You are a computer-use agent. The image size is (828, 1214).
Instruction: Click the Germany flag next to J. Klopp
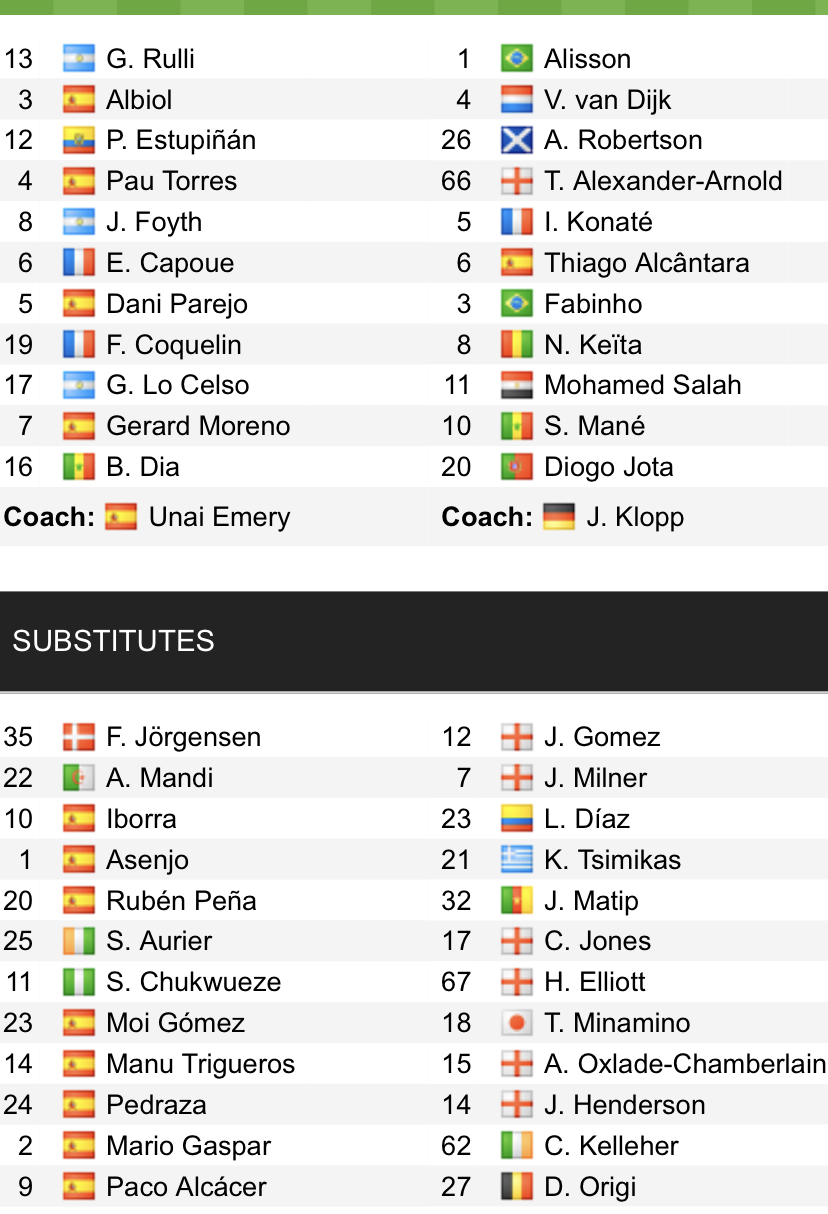coord(559,517)
